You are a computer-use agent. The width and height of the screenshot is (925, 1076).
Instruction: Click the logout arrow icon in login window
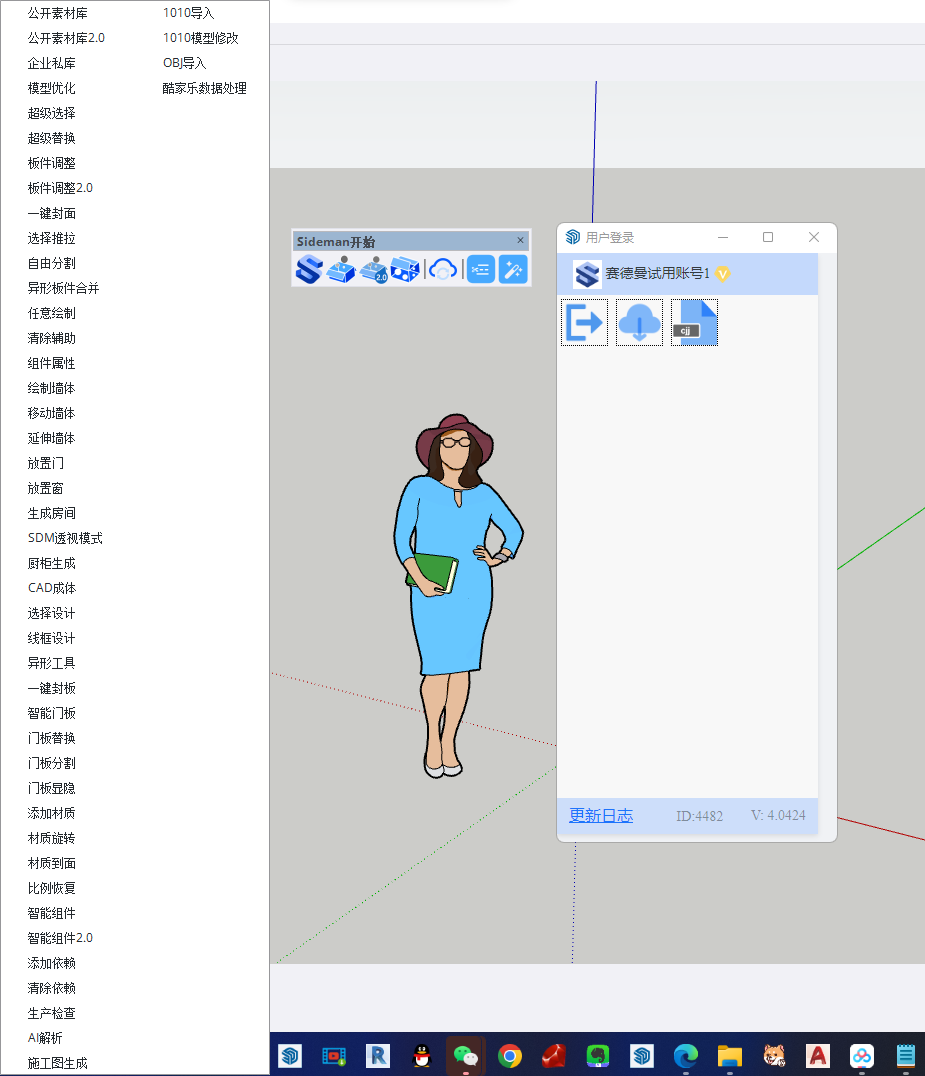pyautogui.click(x=584, y=322)
